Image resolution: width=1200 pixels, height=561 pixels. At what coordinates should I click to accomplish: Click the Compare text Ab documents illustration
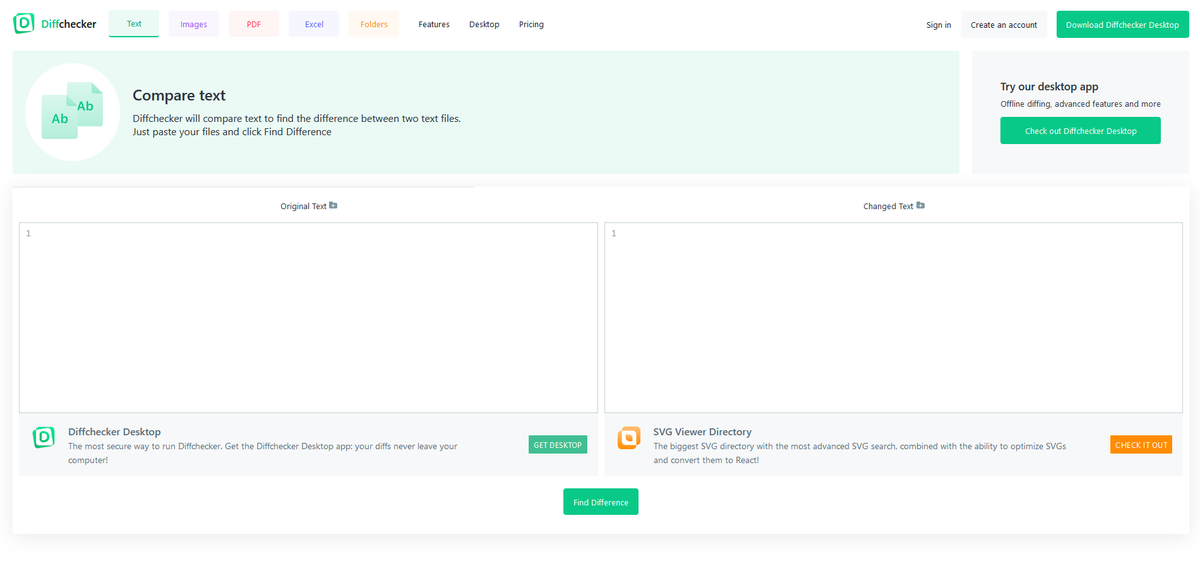(72, 112)
